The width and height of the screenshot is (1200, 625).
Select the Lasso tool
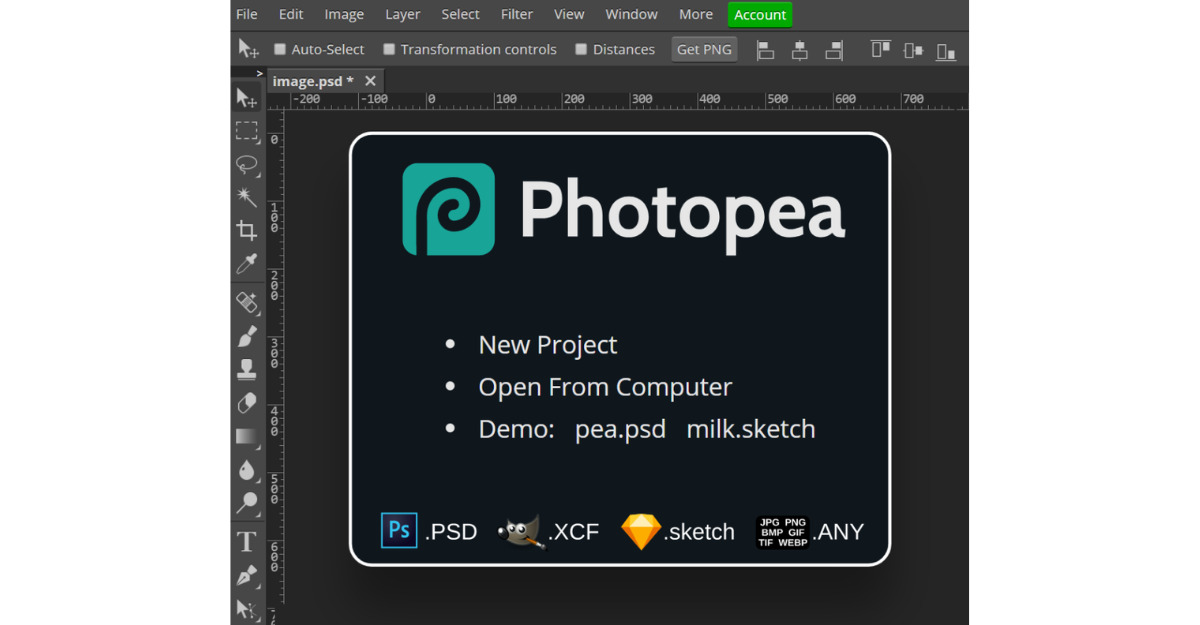(x=247, y=165)
